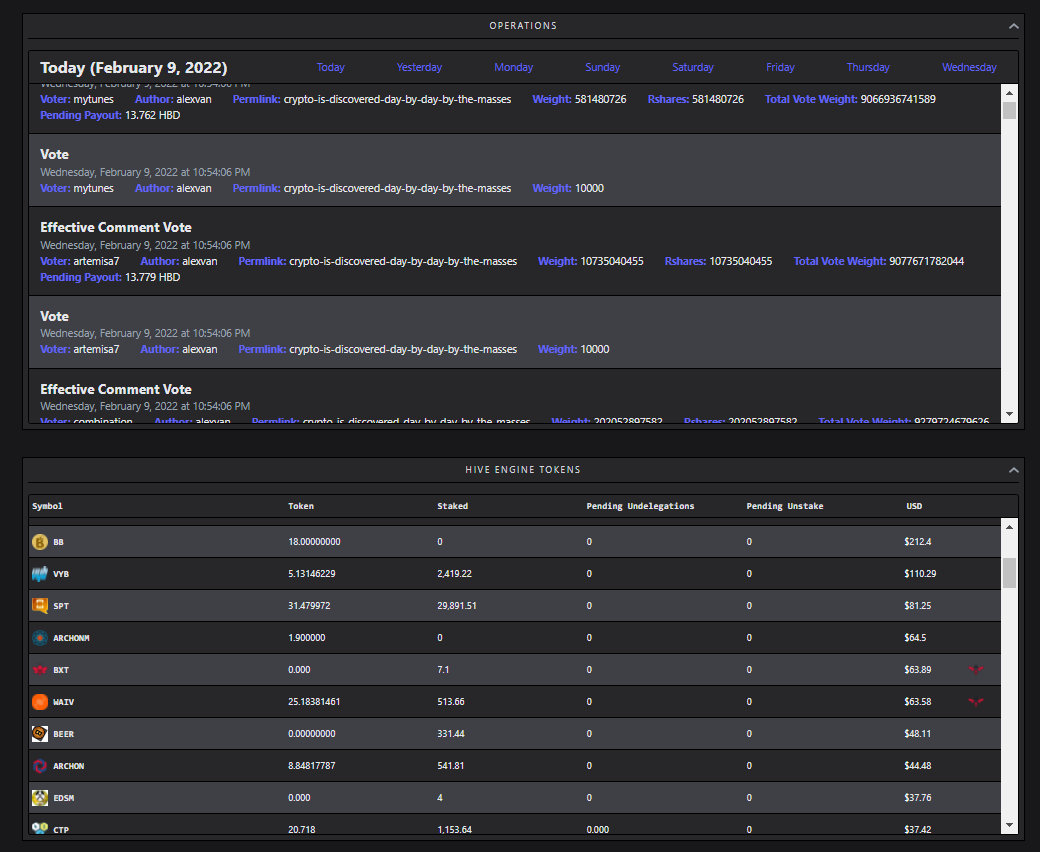Click Pending Payout 13.779 HBD value

coord(153,277)
